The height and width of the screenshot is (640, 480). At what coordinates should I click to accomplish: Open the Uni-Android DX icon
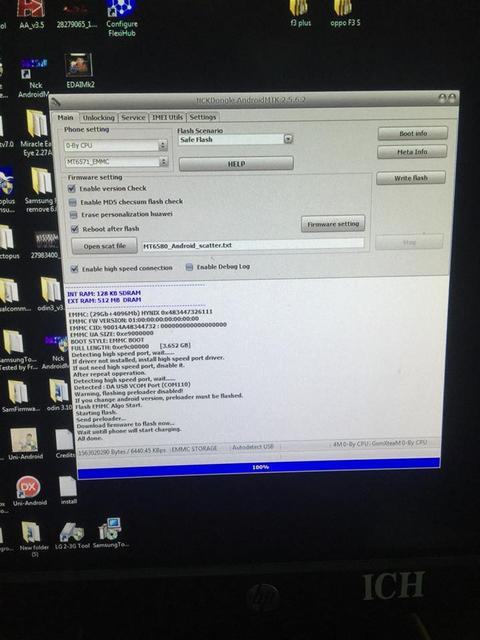tap(29, 492)
